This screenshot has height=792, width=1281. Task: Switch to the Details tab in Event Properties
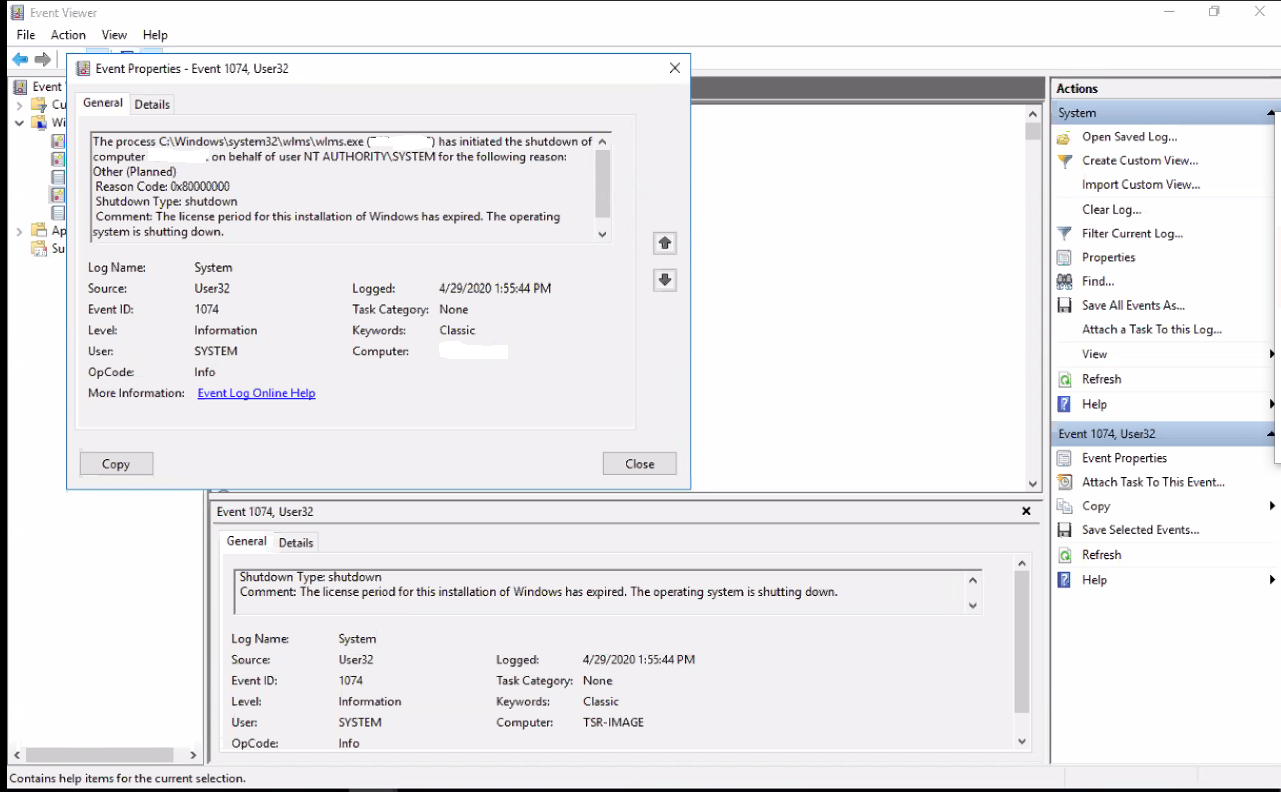pos(152,104)
